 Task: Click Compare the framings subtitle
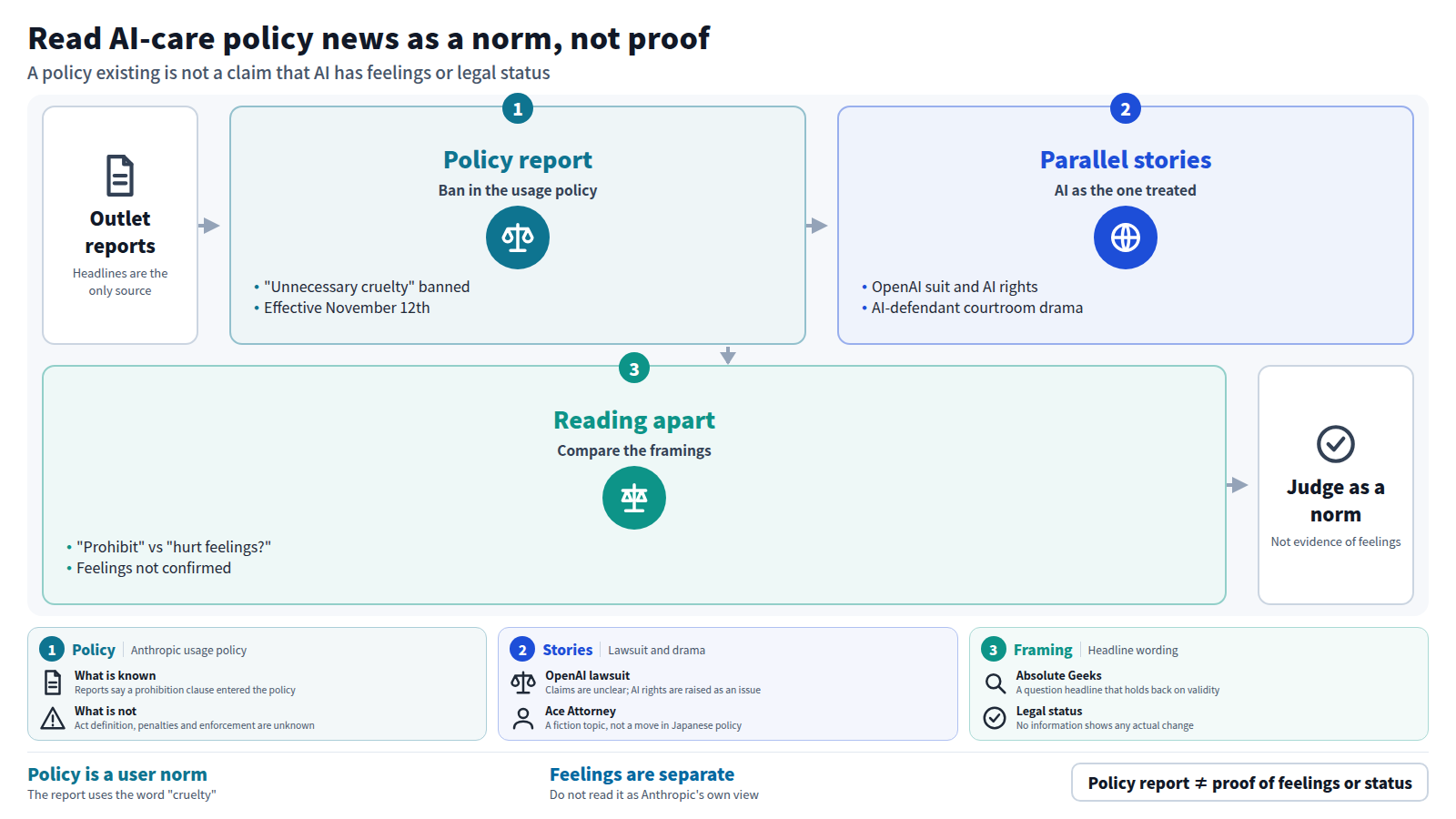point(634,450)
